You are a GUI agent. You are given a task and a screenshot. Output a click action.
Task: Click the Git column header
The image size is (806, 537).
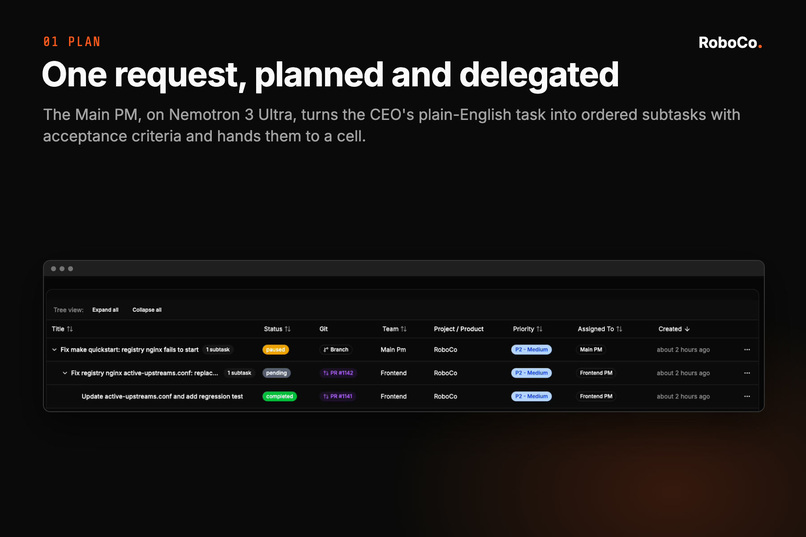pos(324,329)
